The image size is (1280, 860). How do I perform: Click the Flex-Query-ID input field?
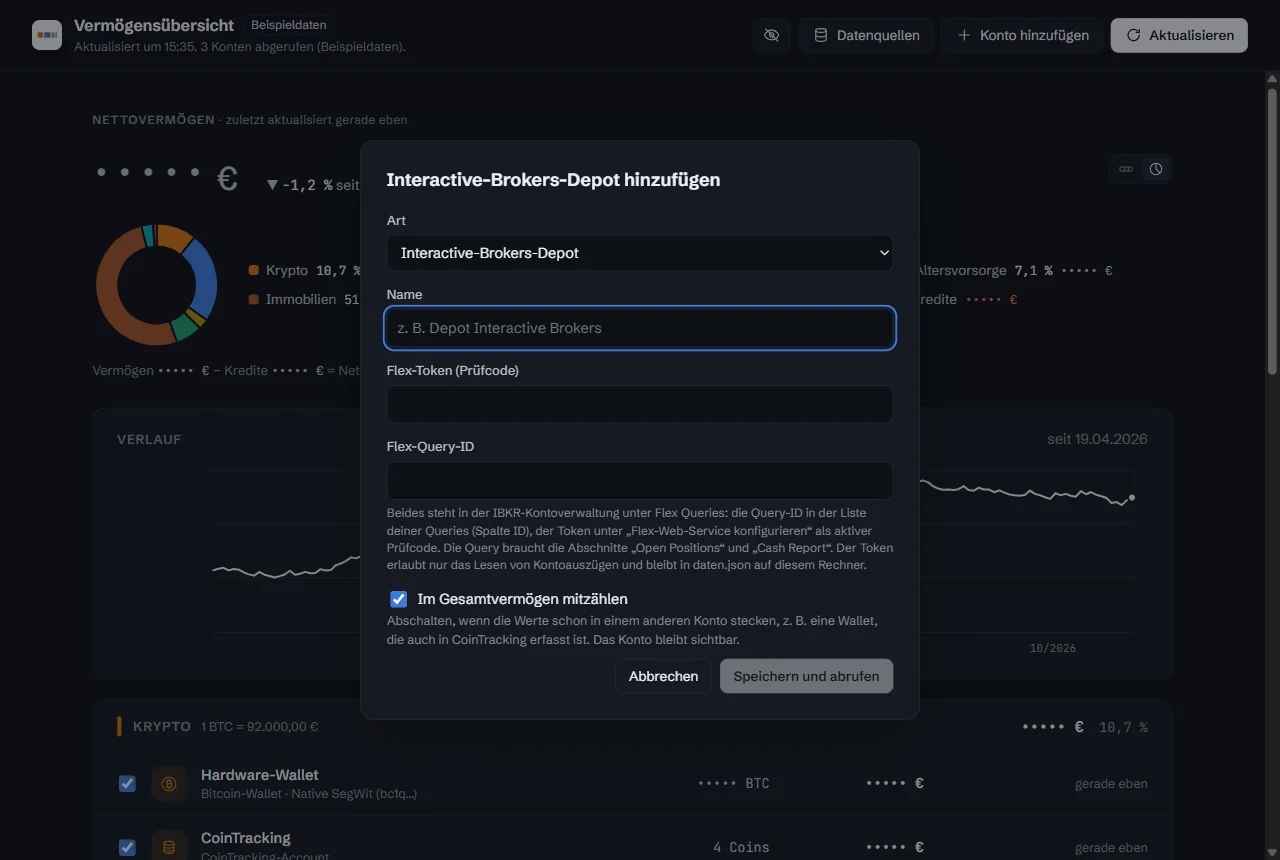click(640, 480)
